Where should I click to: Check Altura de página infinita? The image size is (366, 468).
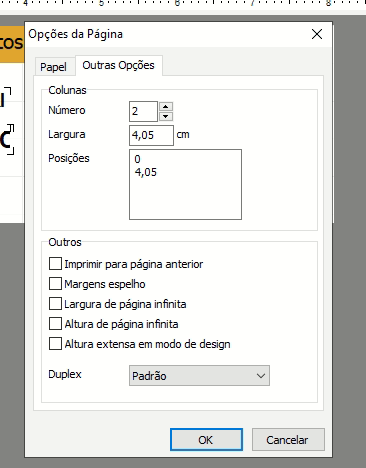click(x=55, y=324)
